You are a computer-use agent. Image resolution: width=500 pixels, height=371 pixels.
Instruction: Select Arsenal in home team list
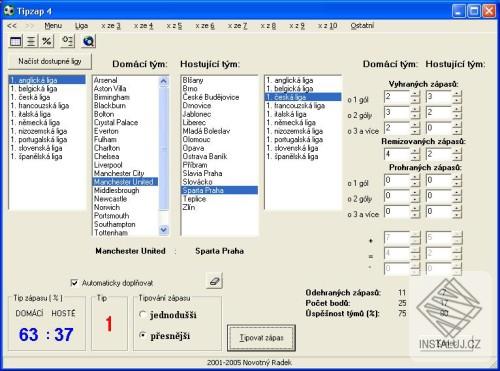[x=125, y=80]
